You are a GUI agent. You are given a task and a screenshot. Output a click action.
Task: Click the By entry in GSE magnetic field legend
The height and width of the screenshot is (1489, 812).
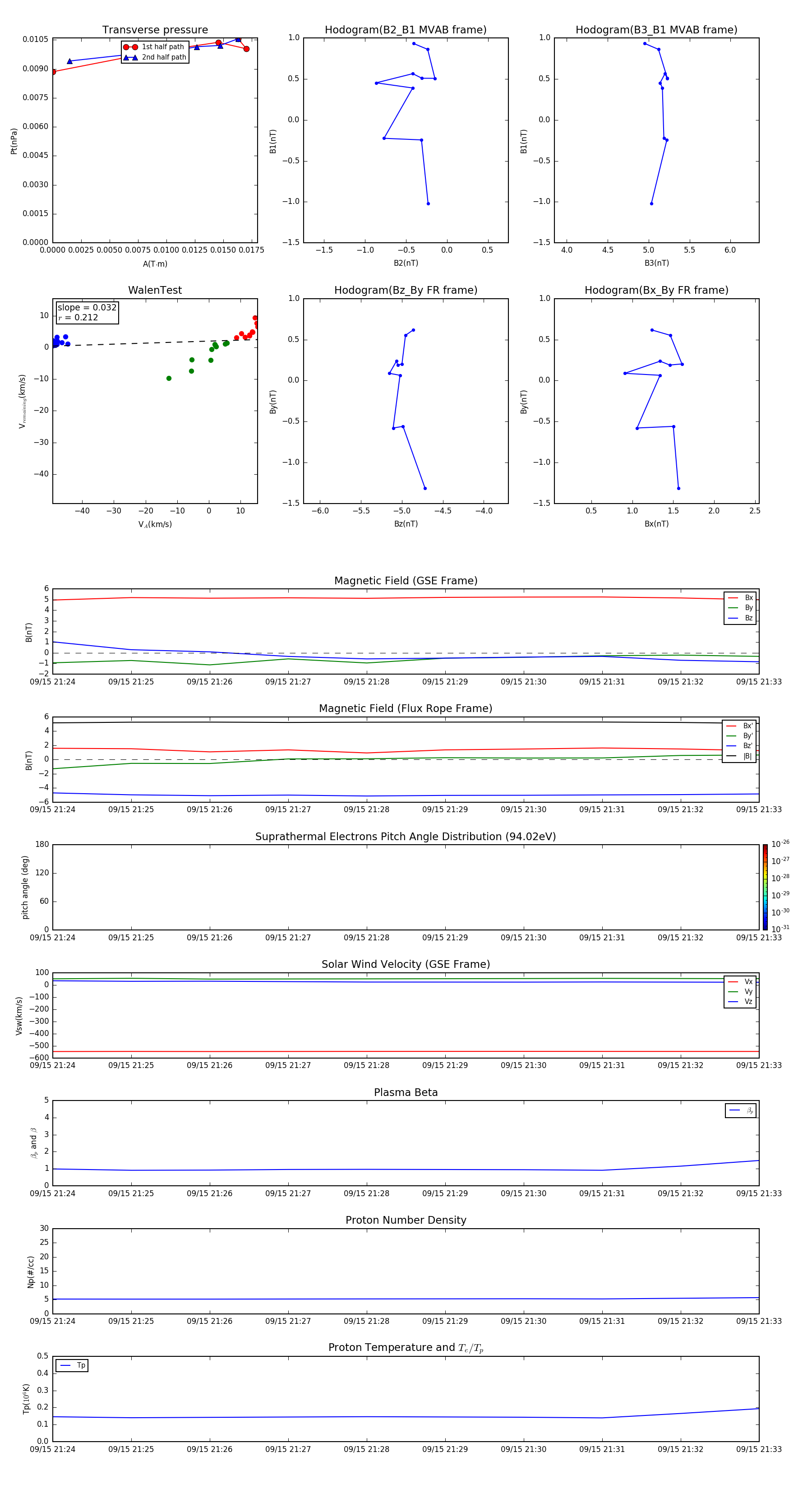(x=740, y=608)
